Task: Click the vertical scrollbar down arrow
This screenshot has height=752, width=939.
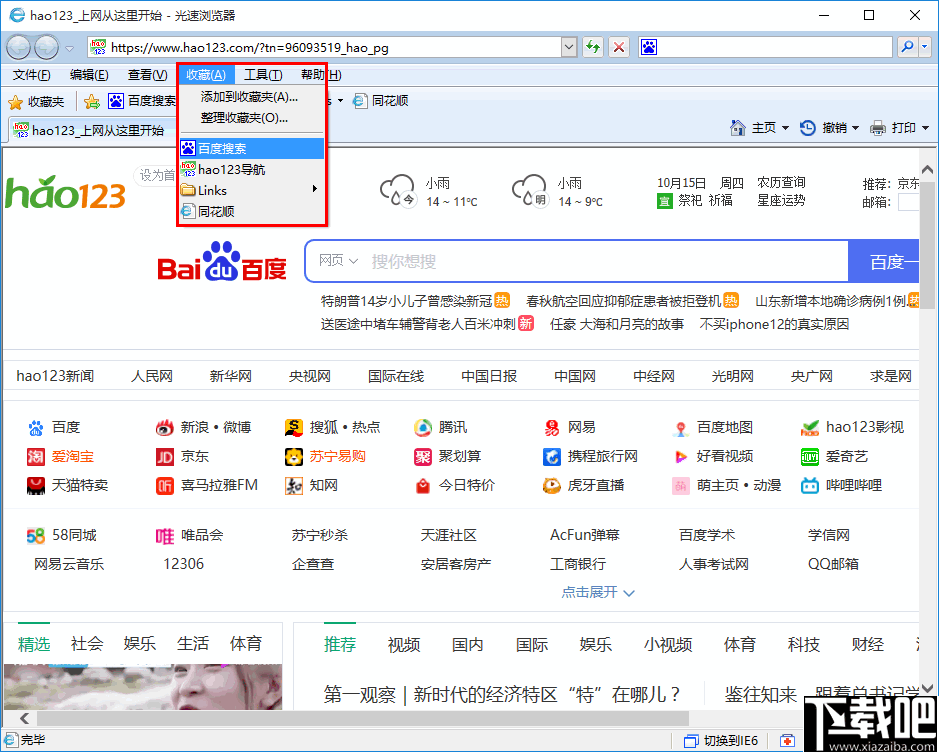Action: [x=928, y=689]
